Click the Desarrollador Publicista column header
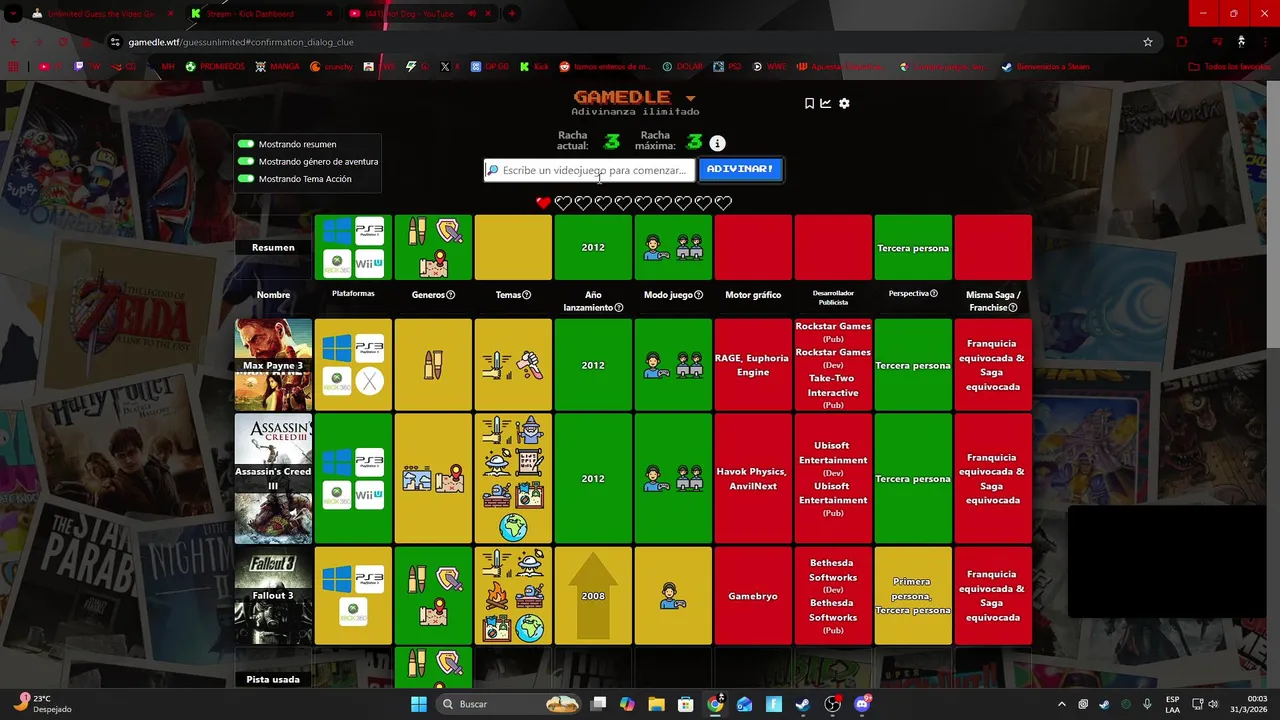The height and width of the screenshot is (720, 1280). pyautogui.click(x=833, y=297)
